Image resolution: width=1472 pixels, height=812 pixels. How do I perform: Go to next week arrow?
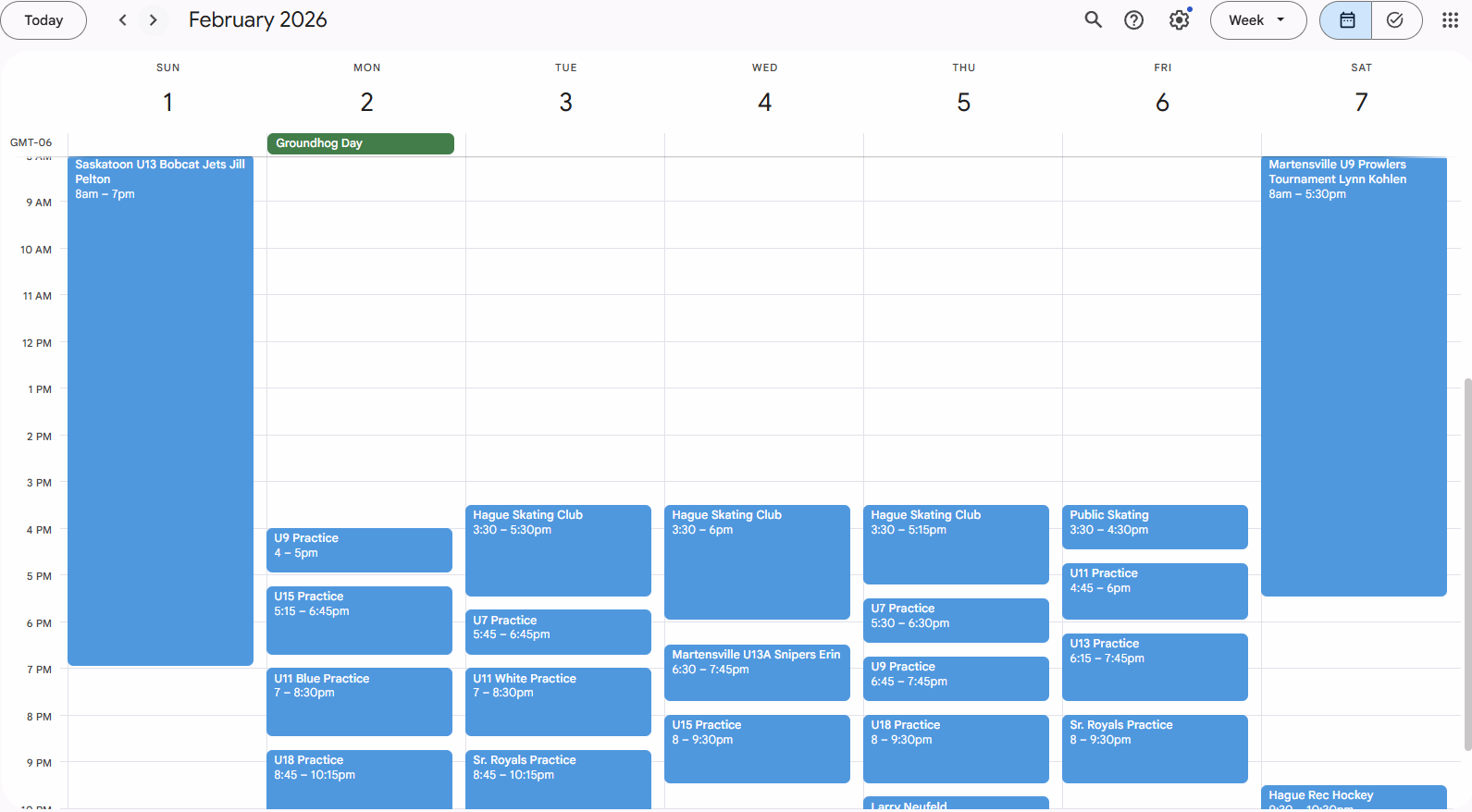click(x=154, y=20)
